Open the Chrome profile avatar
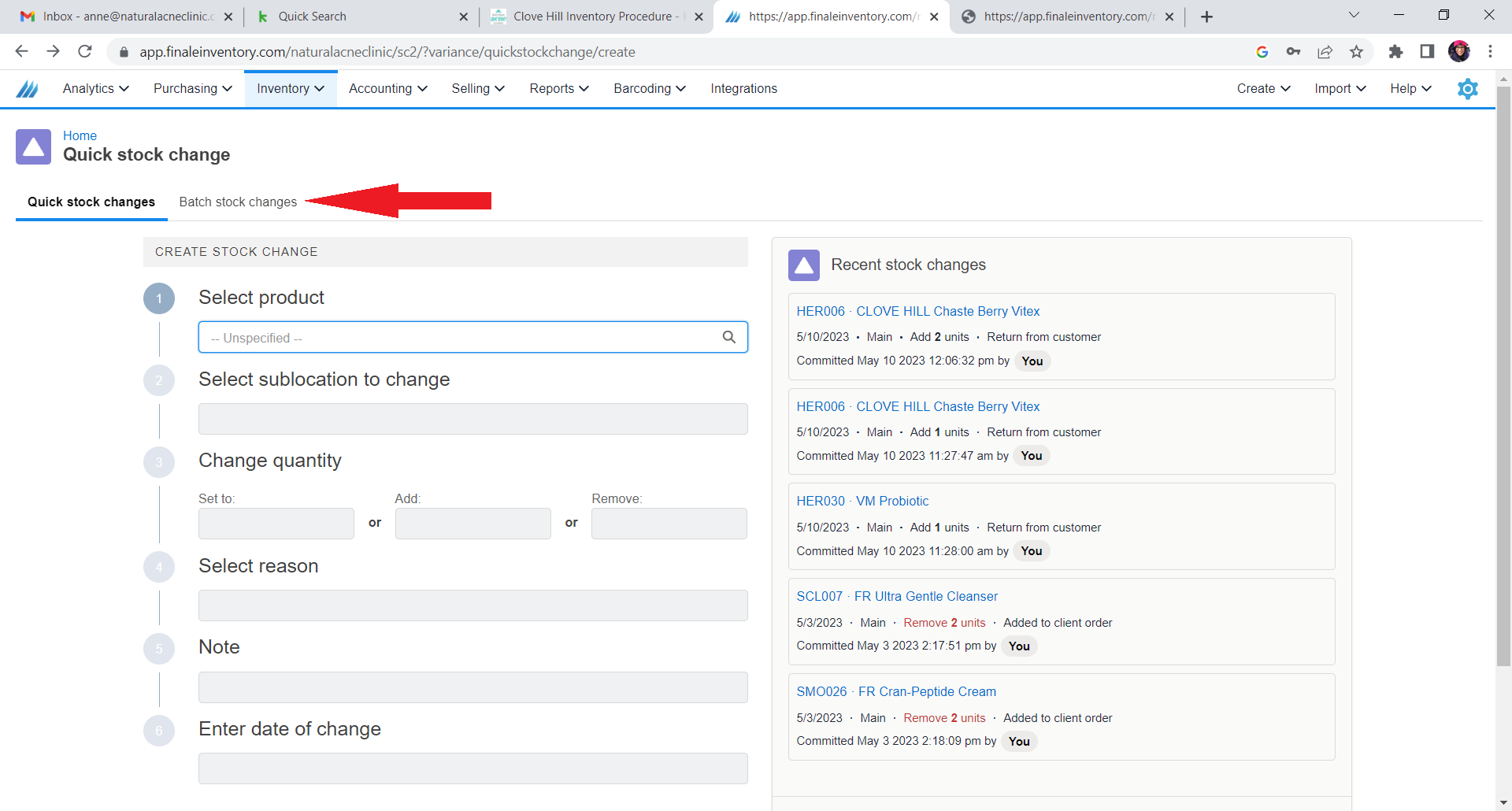 (x=1458, y=51)
